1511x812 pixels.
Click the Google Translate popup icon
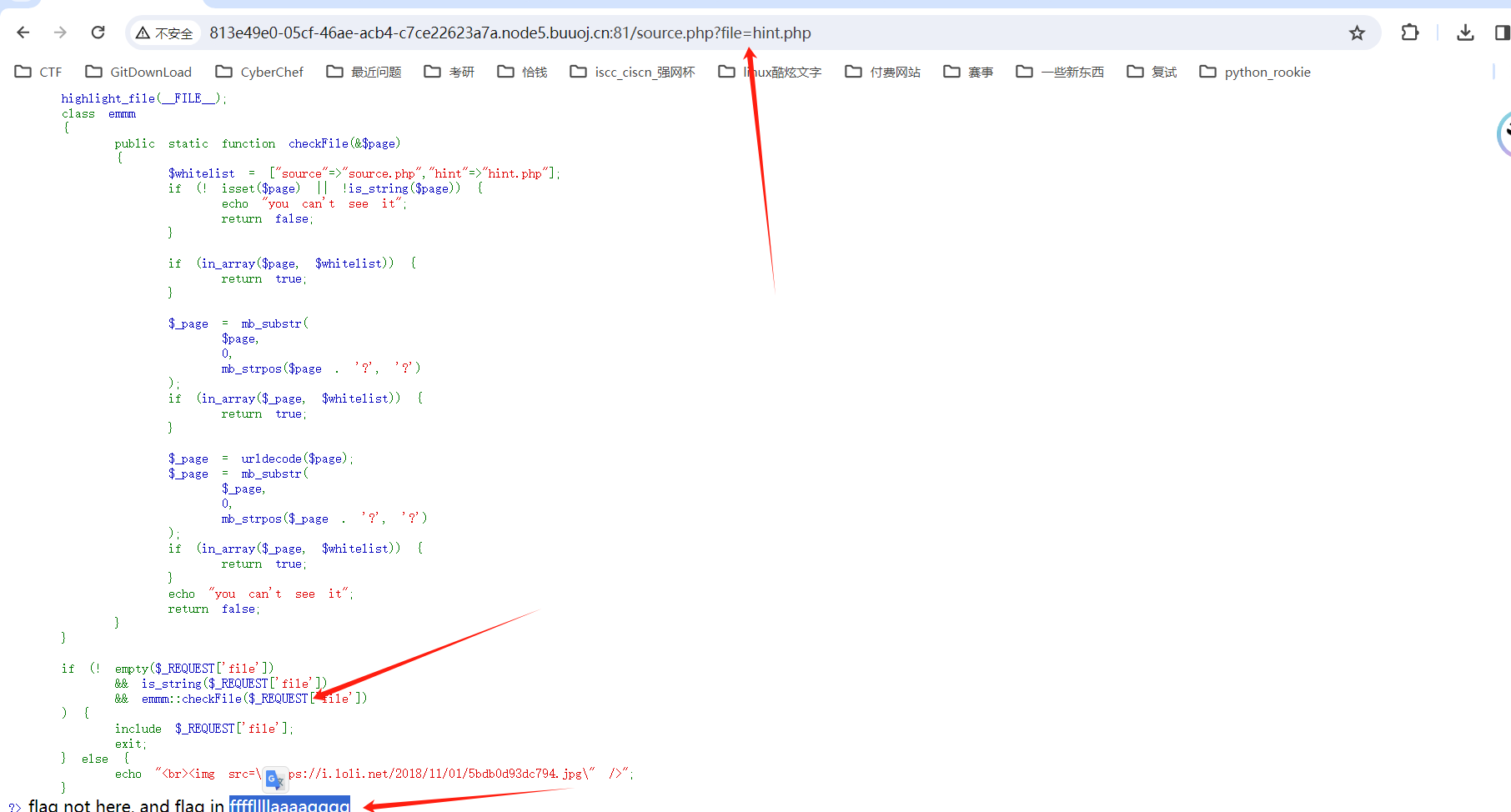(275, 779)
